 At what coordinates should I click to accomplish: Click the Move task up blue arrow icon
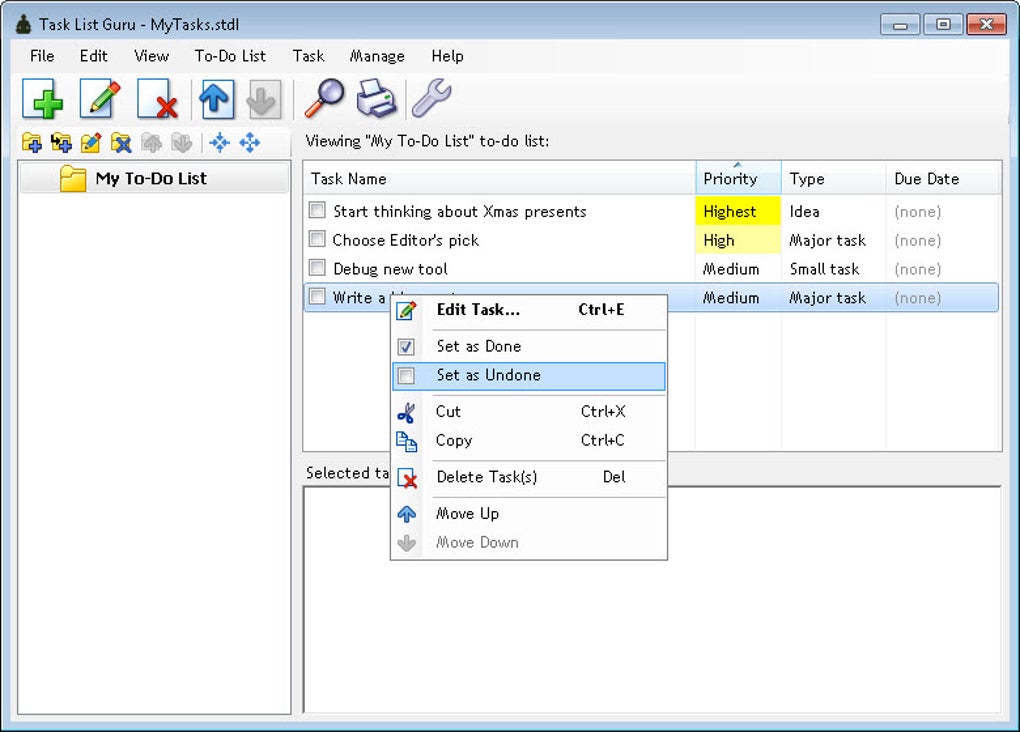[x=216, y=99]
